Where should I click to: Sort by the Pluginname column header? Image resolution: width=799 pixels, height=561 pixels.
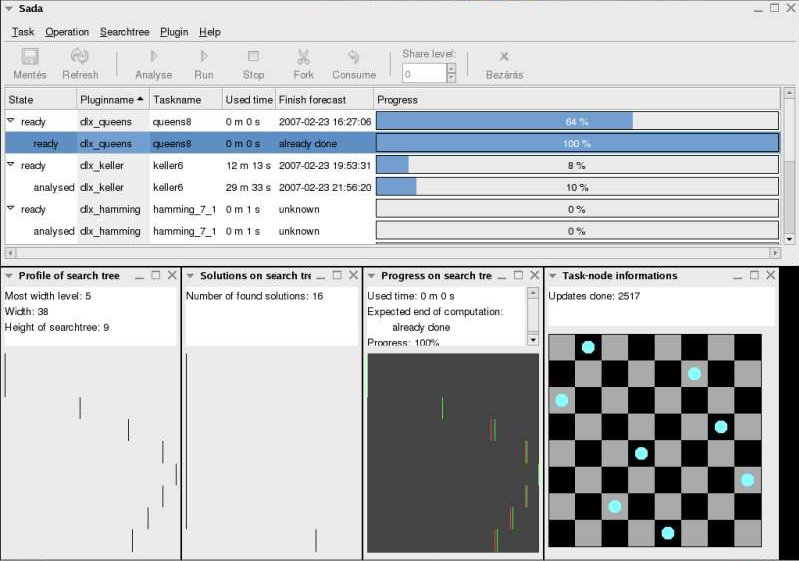(x=112, y=100)
